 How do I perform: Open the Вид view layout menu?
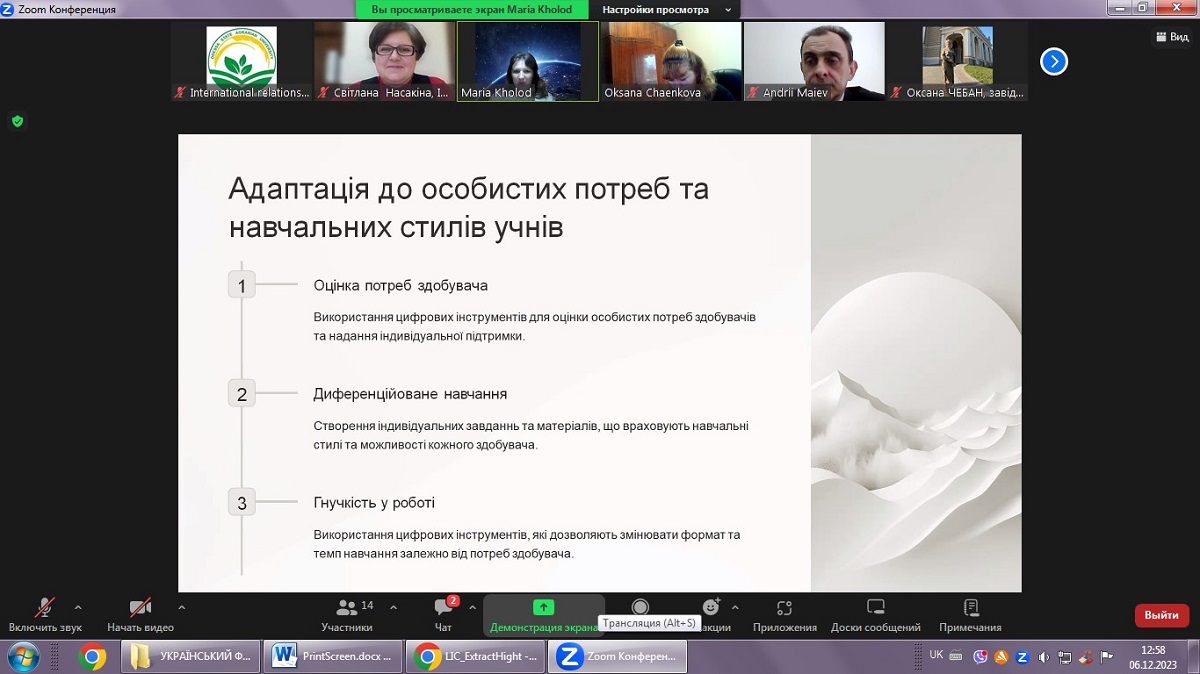[1172, 37]
